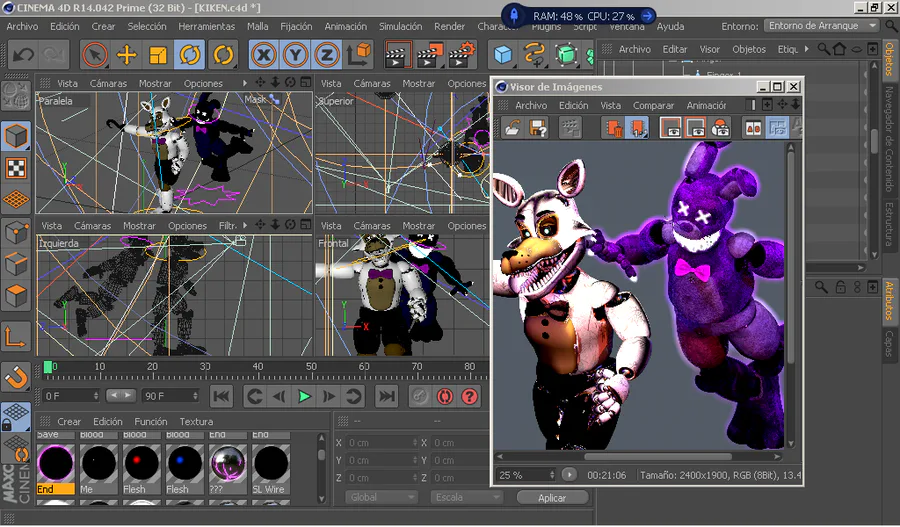The image size is (900, 527).
Task: Toggle X axis lock
Action: (263, 55)
